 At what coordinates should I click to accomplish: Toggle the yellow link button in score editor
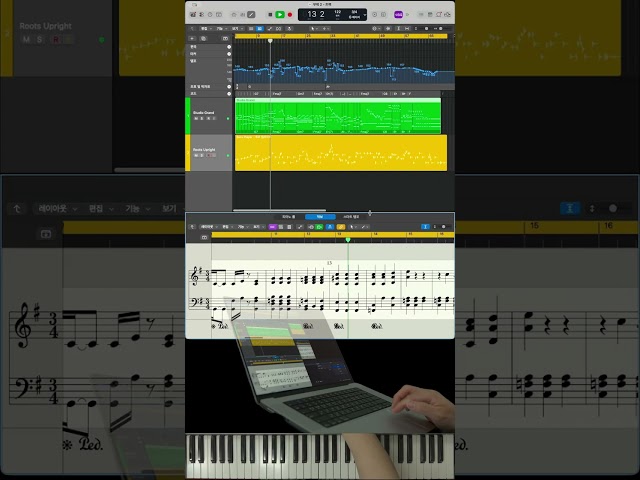341,227
